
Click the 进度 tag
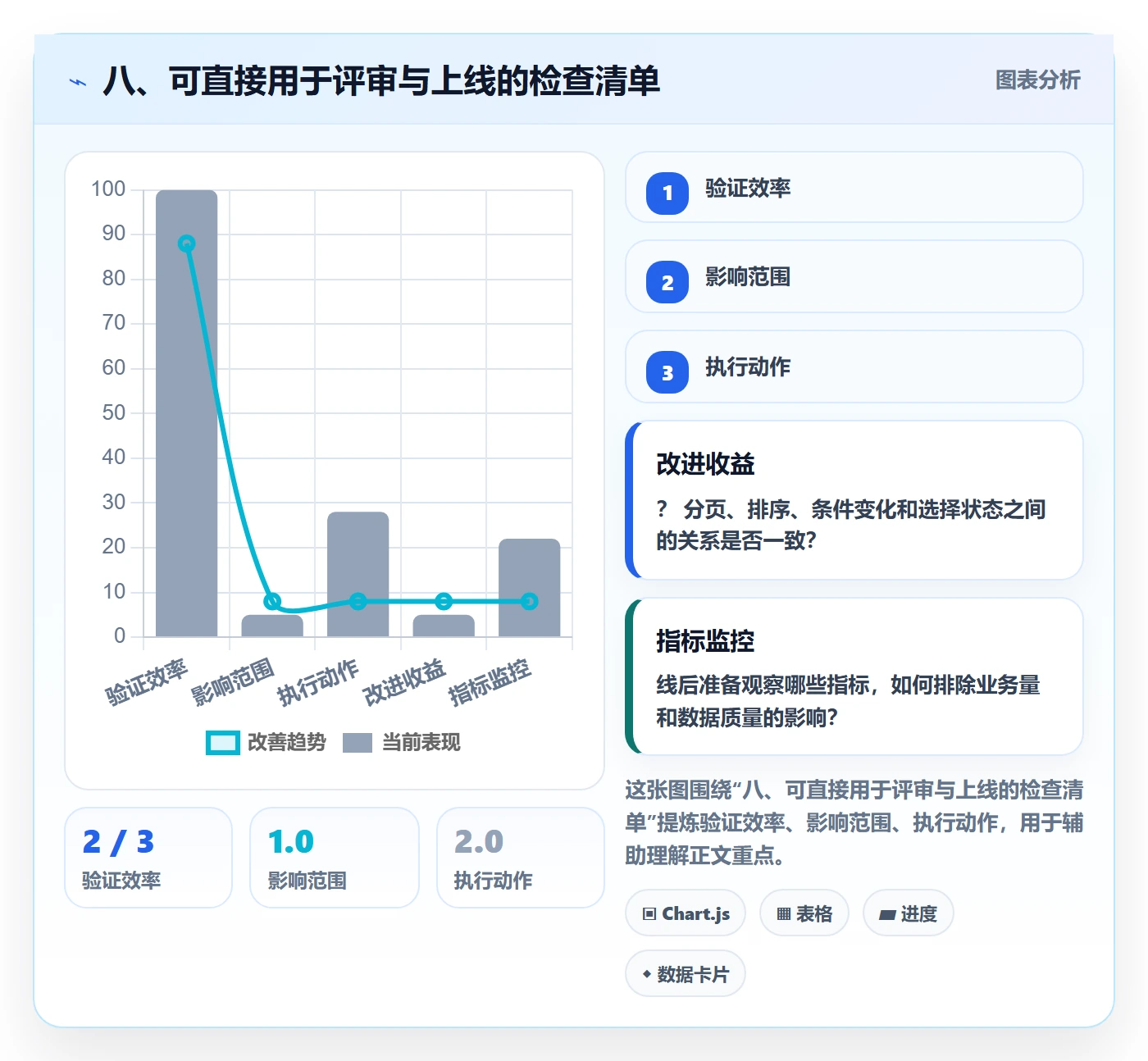909,913
